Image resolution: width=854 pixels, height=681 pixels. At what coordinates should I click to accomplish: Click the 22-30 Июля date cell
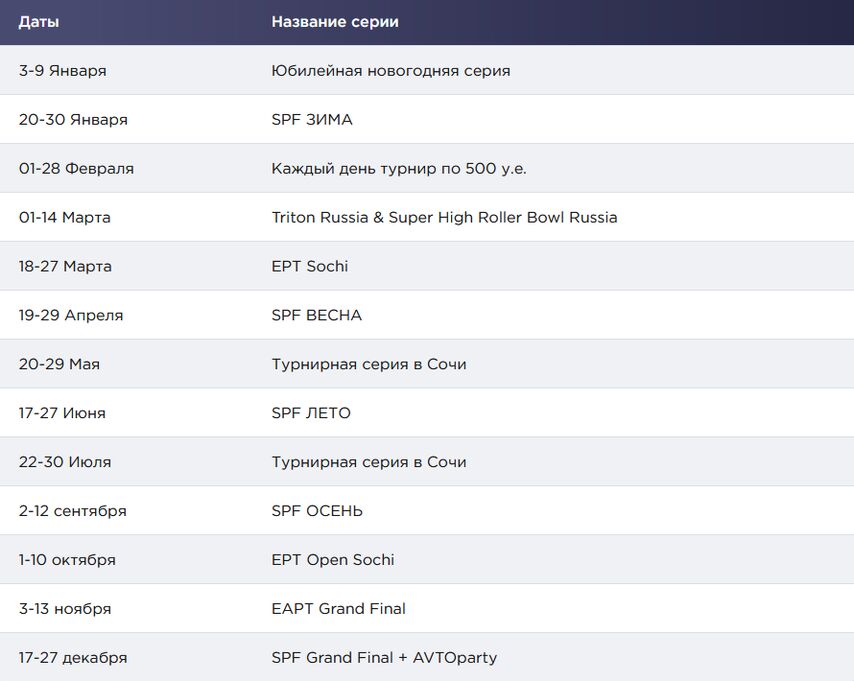65,462
